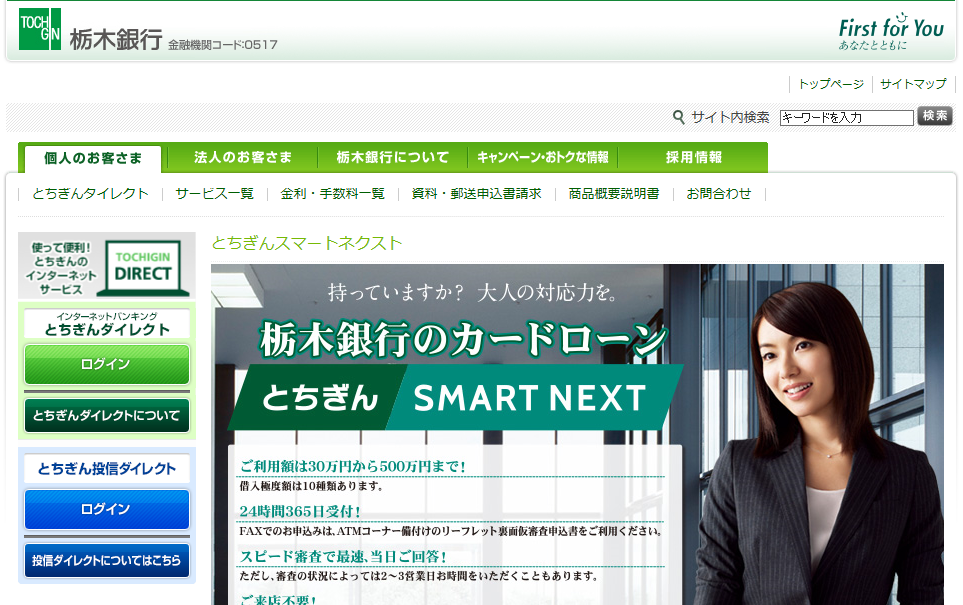Click the green ログイン button for とちぎんダイレクト
Image resolution: width=963 pixels, height=605 pixels.
point(107,364)
